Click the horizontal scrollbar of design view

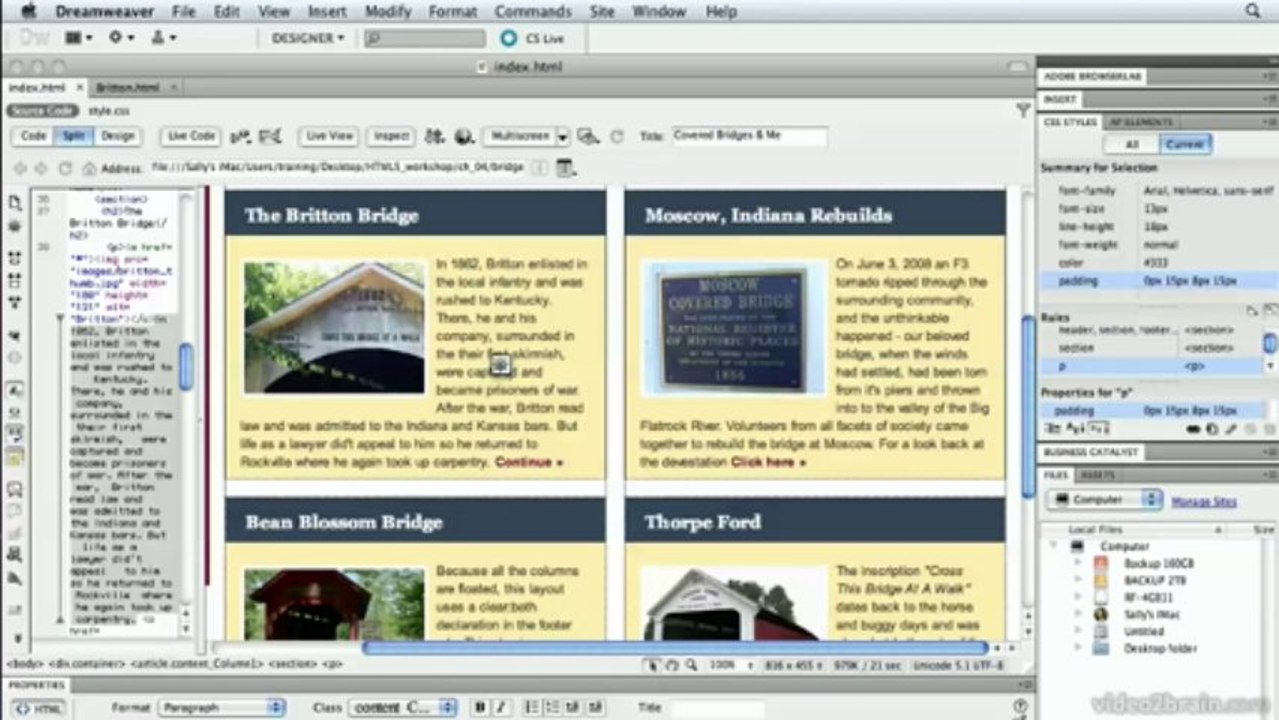tap(675, 648)
